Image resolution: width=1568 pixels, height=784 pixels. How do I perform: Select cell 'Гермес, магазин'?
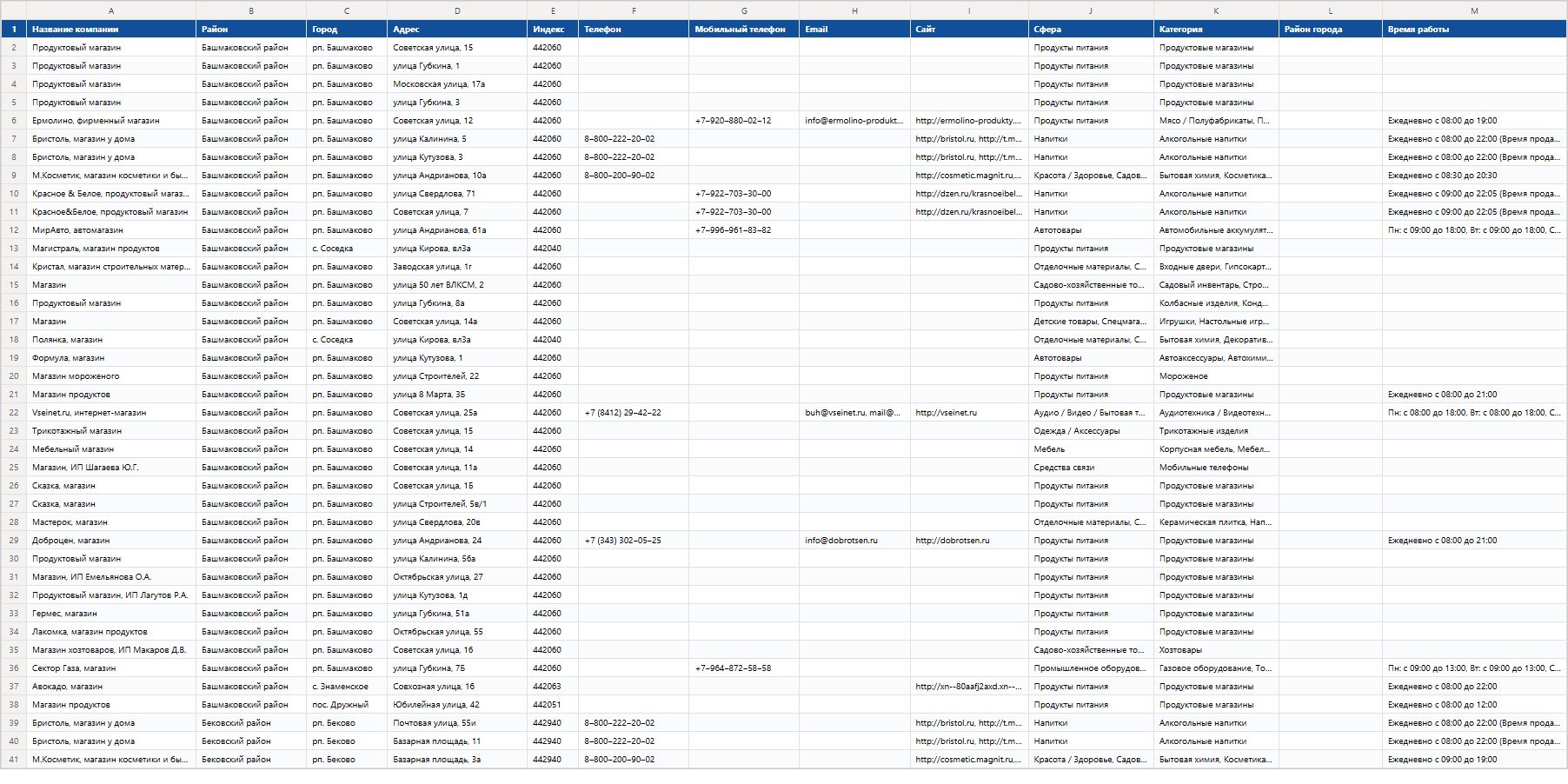coord(111,614)
